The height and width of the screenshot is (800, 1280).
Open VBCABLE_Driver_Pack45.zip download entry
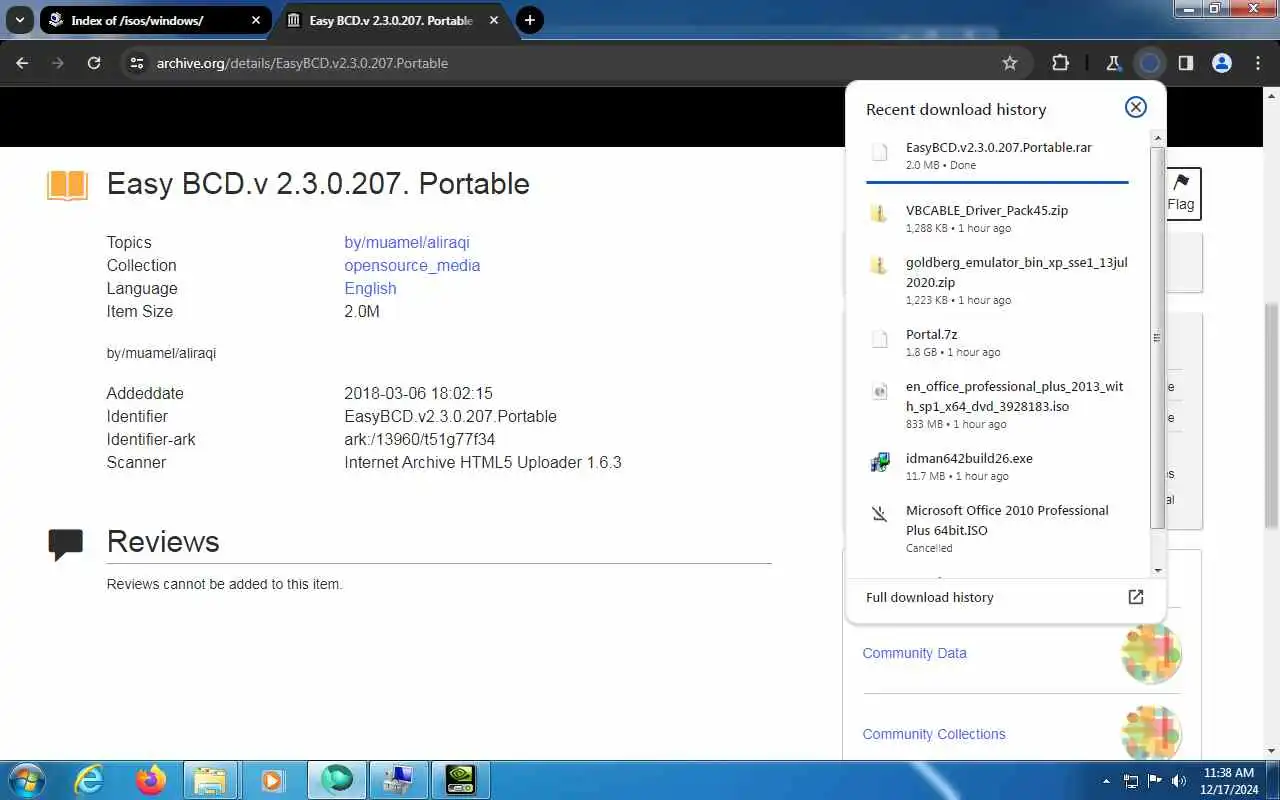pos(1000,219)
